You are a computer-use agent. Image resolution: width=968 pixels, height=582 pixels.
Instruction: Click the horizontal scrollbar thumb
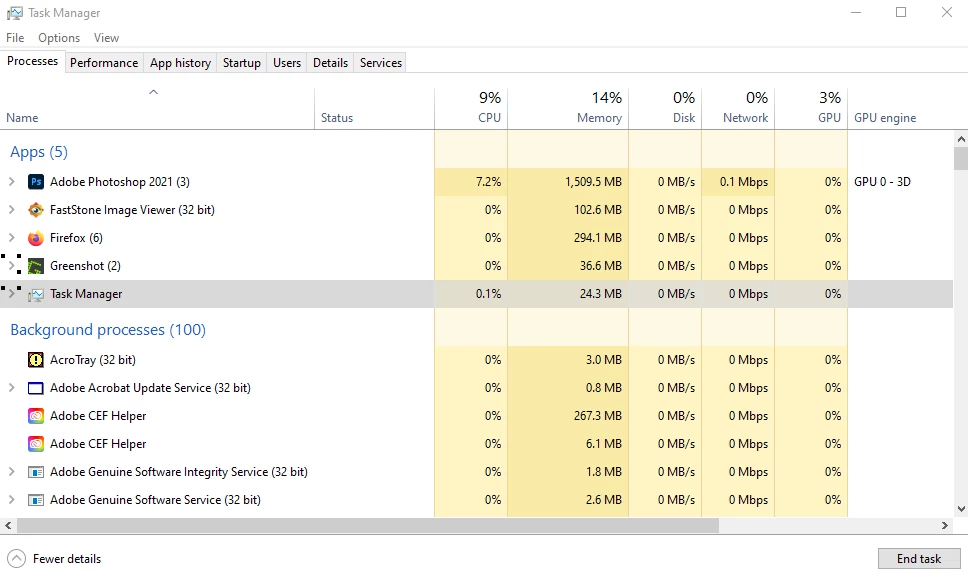[368, 526]
